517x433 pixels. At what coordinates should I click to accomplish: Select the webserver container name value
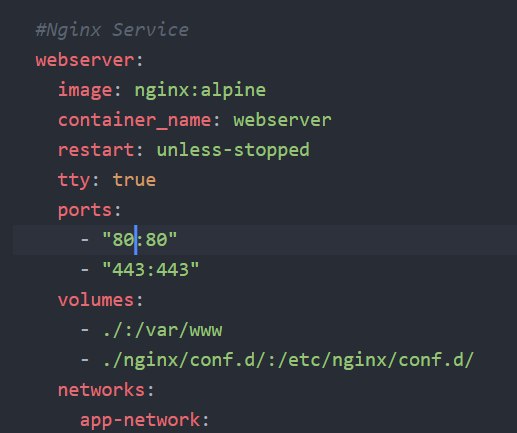282,120
